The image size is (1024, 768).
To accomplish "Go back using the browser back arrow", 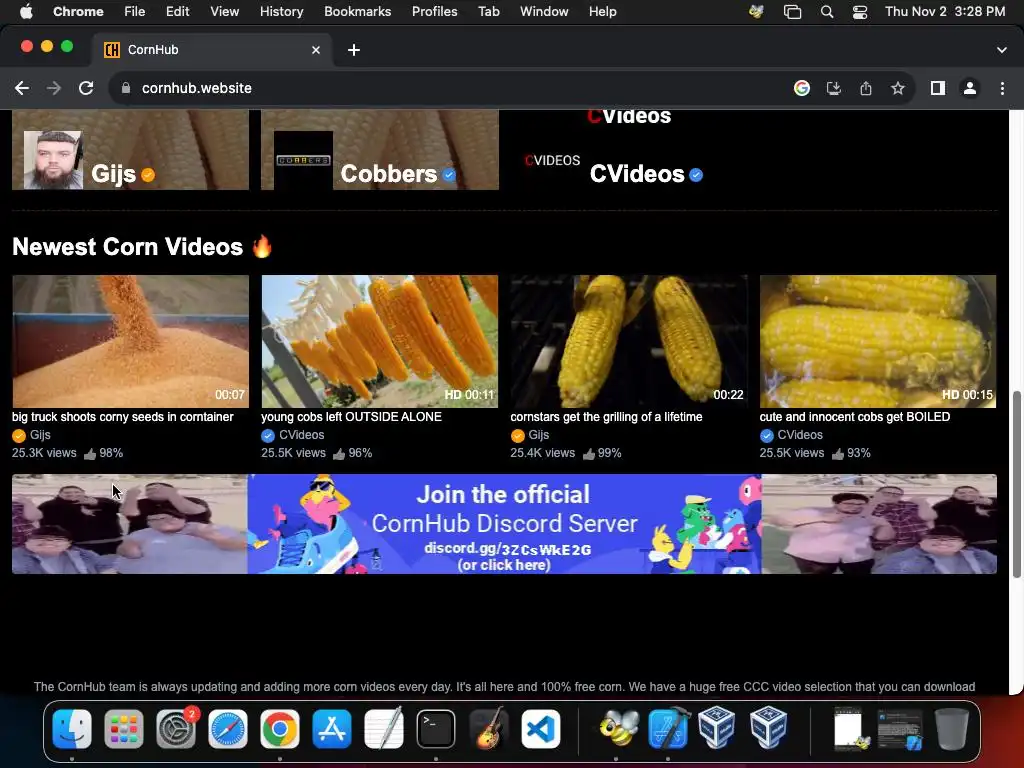I will (22, 88).
